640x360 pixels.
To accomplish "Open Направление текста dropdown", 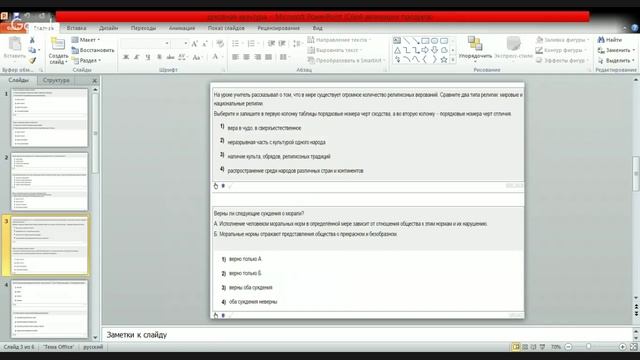I will pyautogui.click(x=339, y=40).
